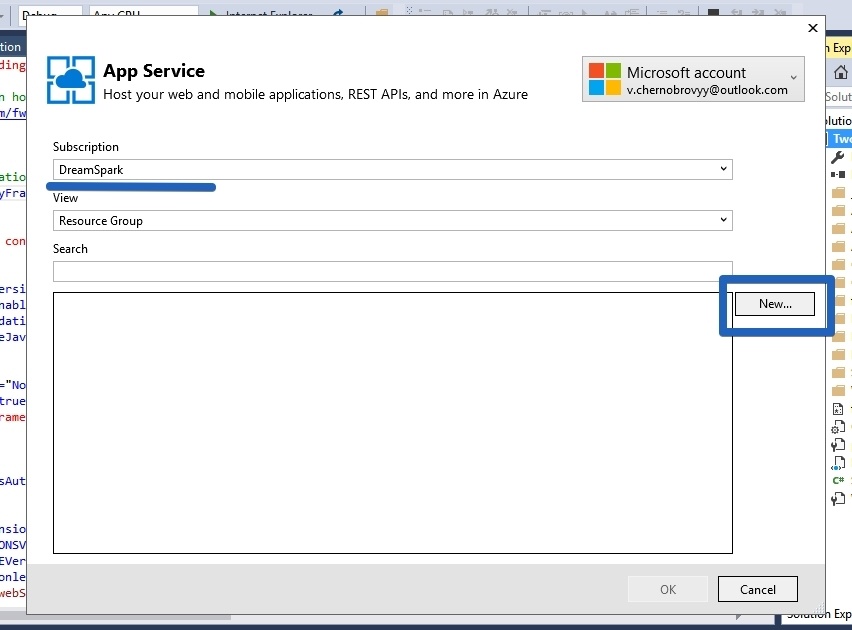The image size is (852, 630).
Task: Click inside the Search text field
Action: [392, 271]
